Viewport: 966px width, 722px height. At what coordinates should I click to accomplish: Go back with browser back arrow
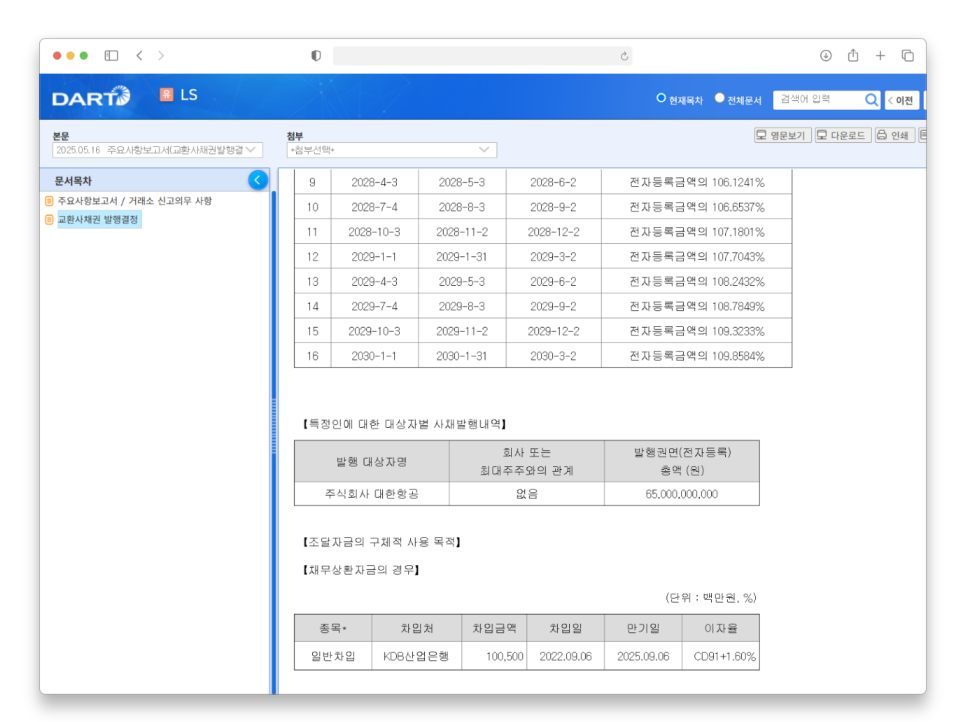tap(139, 55)
